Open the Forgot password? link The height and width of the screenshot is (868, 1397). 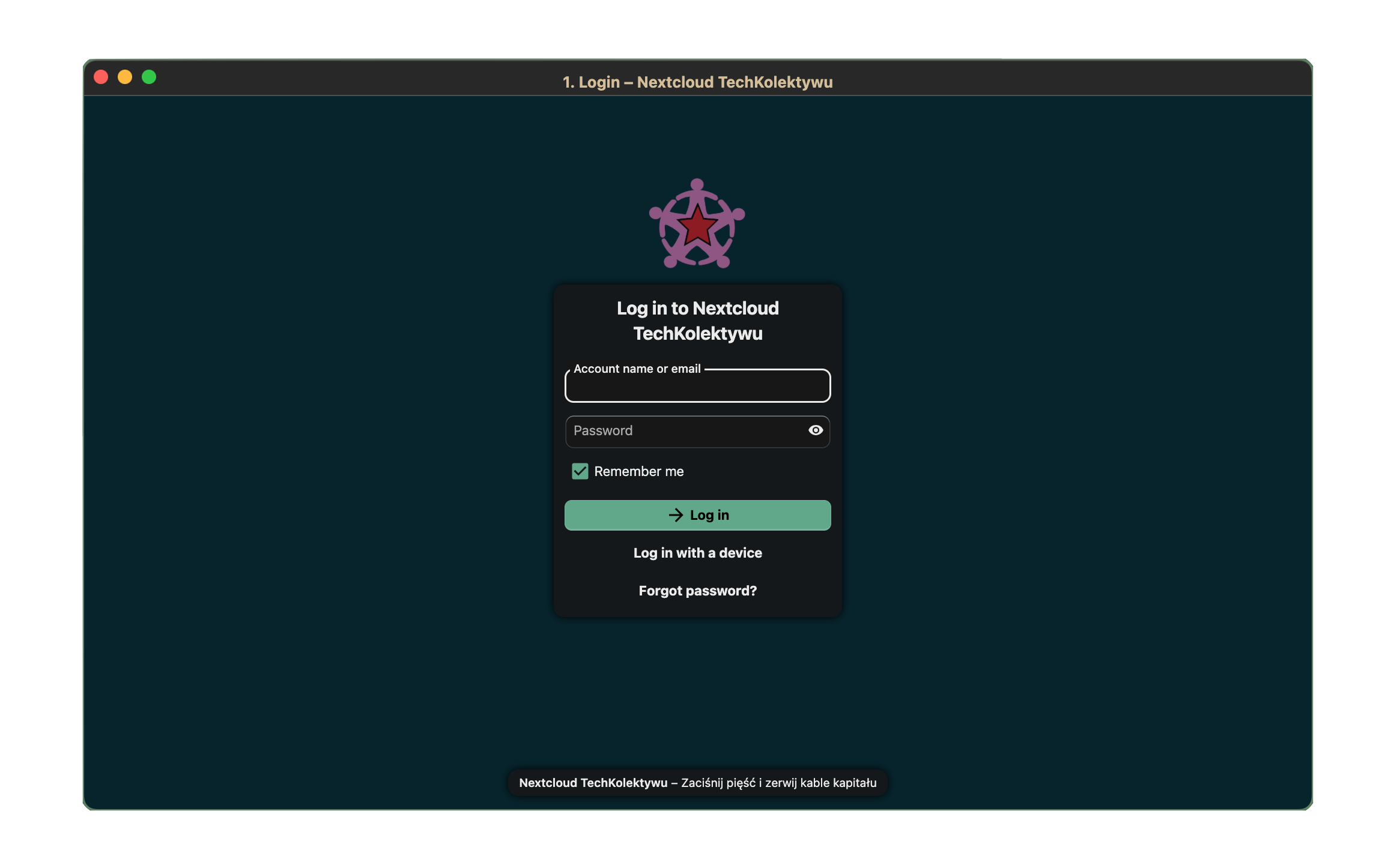coord(697,591)
